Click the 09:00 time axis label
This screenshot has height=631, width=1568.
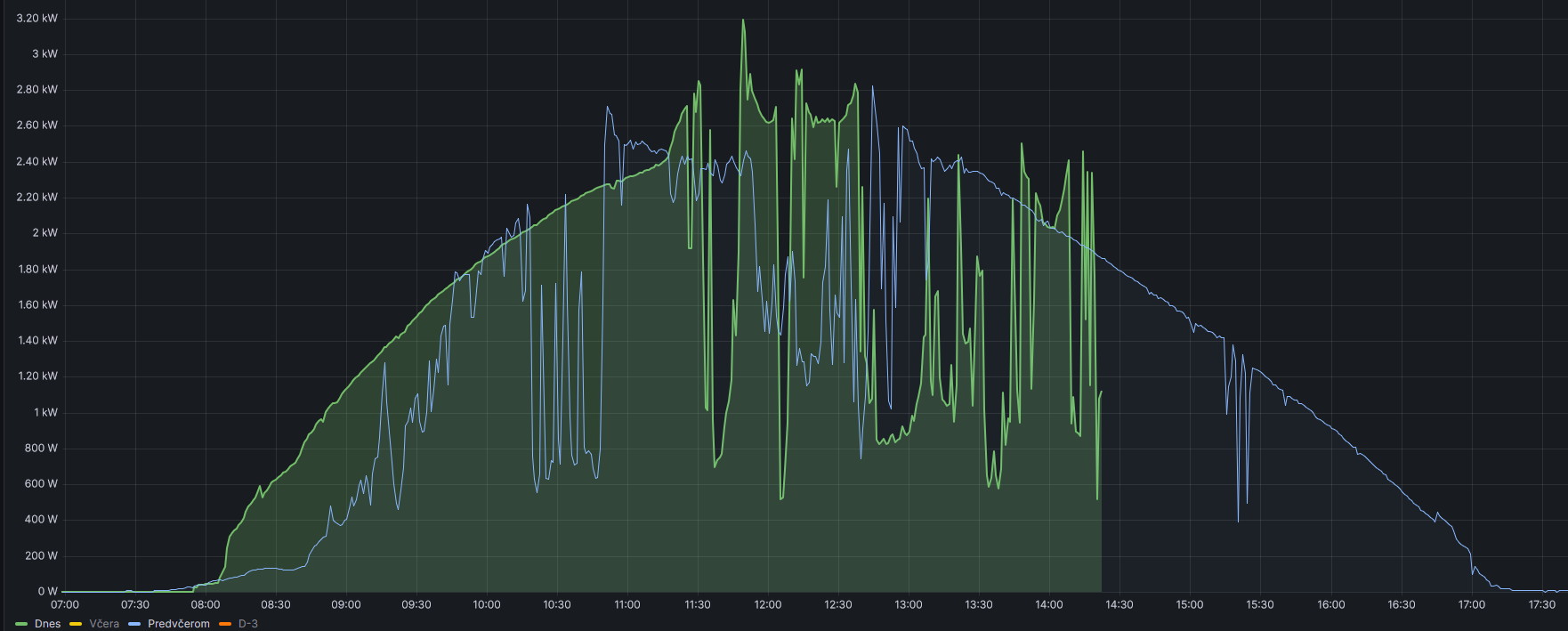[x=346, y=605]
